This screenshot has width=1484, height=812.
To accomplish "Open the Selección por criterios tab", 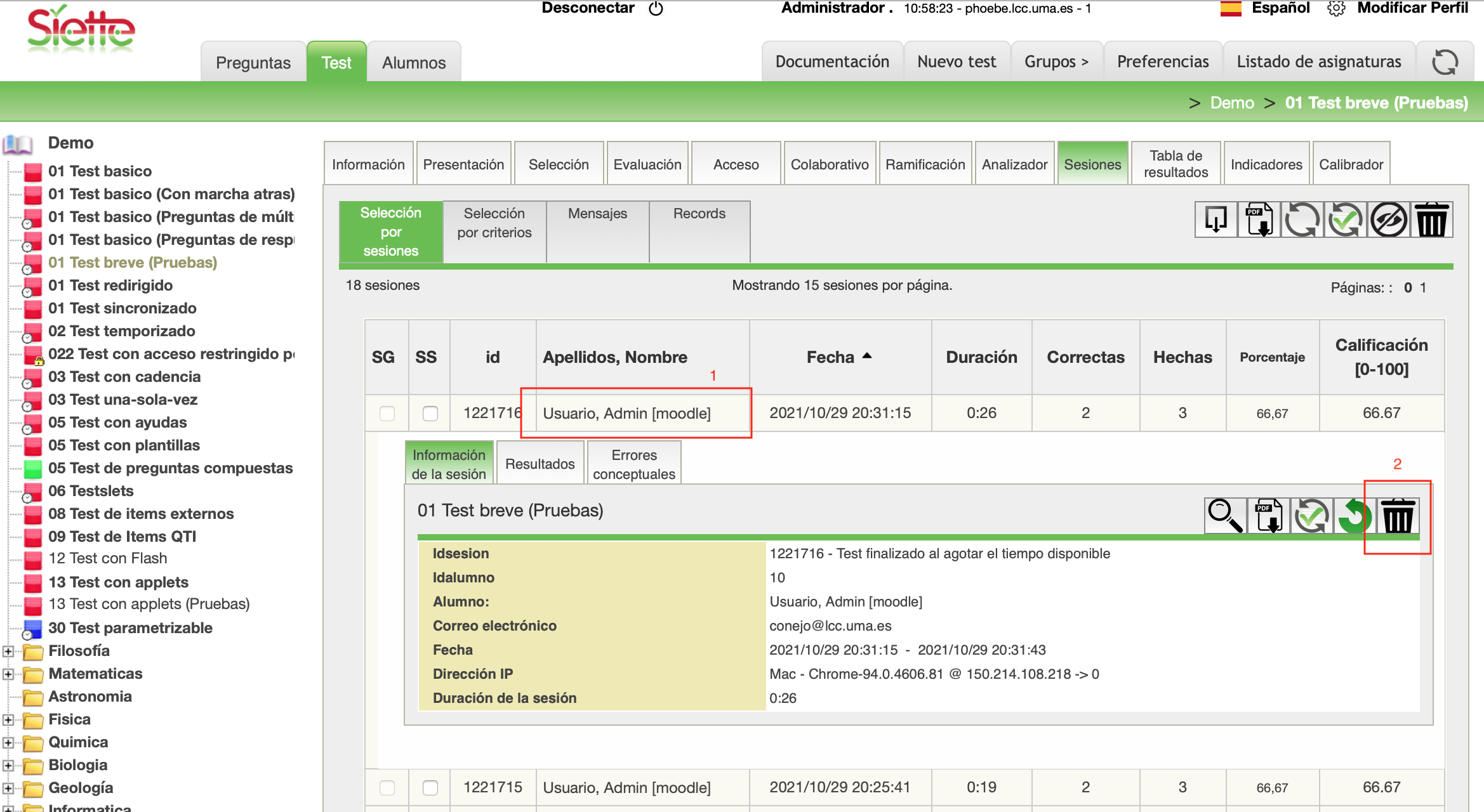I will click(x=494, y=223).
